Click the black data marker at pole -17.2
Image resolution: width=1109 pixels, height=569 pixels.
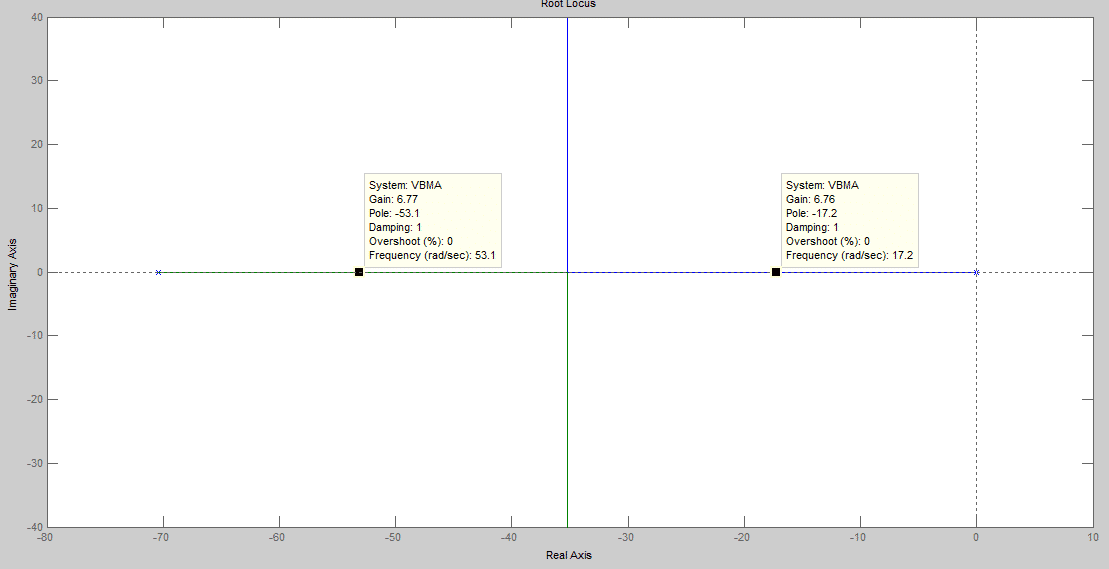(x=776, y=272)
